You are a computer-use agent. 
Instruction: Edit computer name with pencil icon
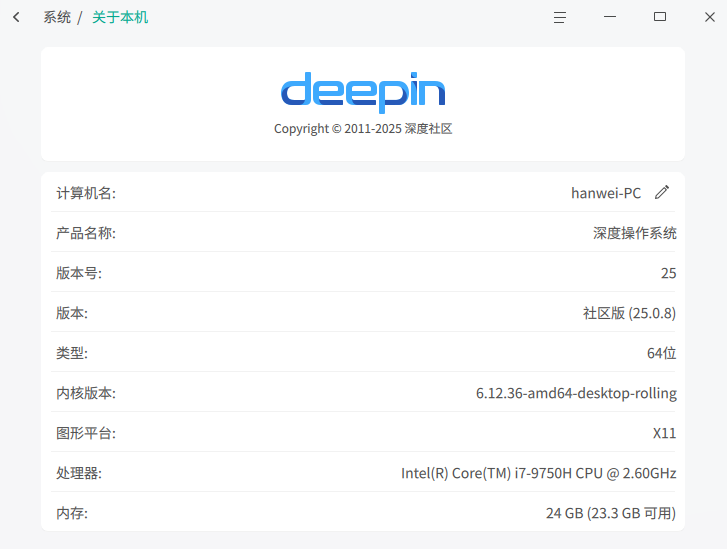(x=662, y=192)
